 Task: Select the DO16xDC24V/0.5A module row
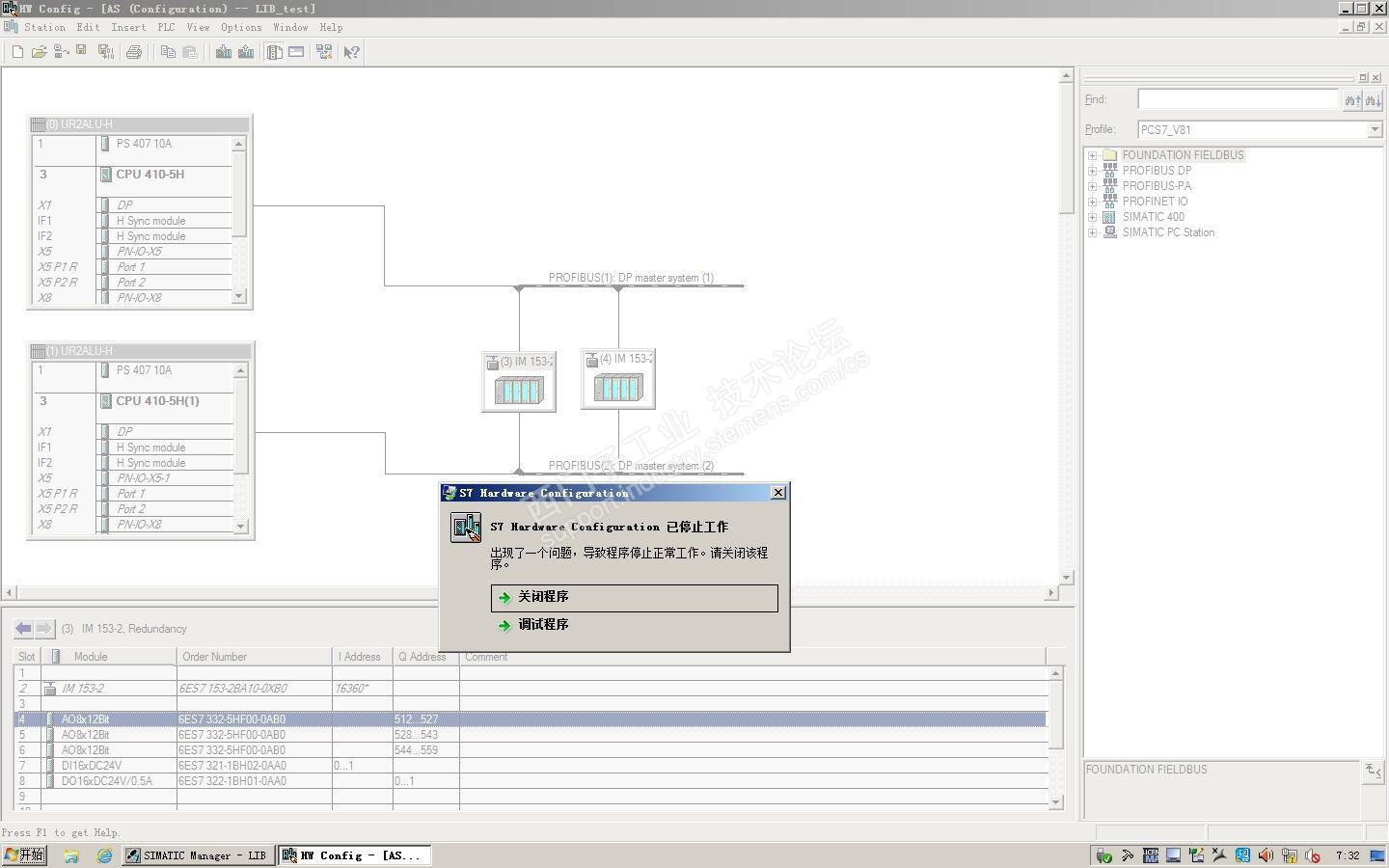point(531,781)
